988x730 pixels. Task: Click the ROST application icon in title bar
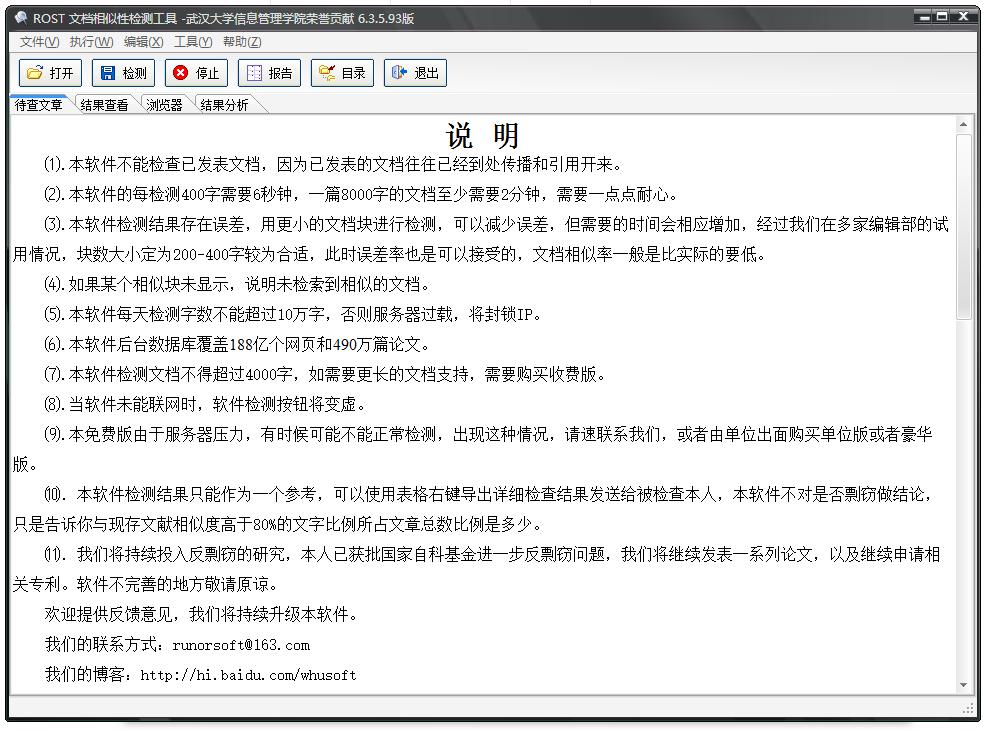20,18
